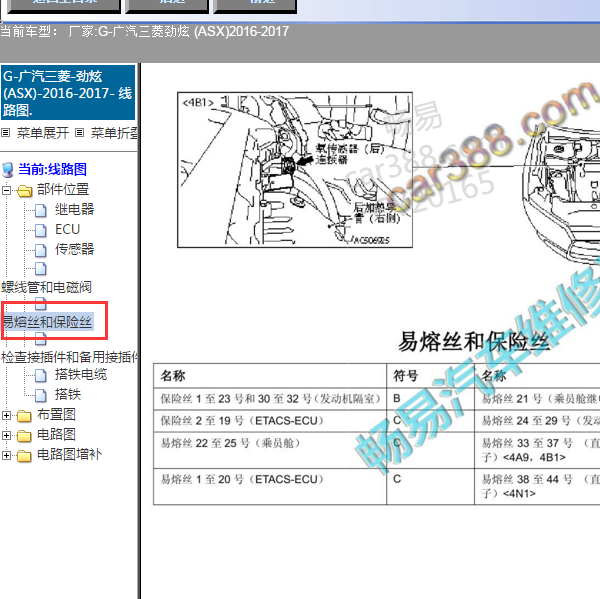The height and width of the screenshot is (599, 600).
Task: Open the 检查接插件和备用接插件 tree item
Action: (69, 357)
